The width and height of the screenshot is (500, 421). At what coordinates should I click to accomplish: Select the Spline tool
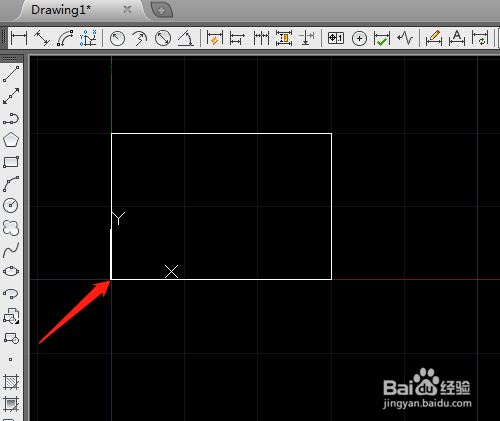click(11, 250)
